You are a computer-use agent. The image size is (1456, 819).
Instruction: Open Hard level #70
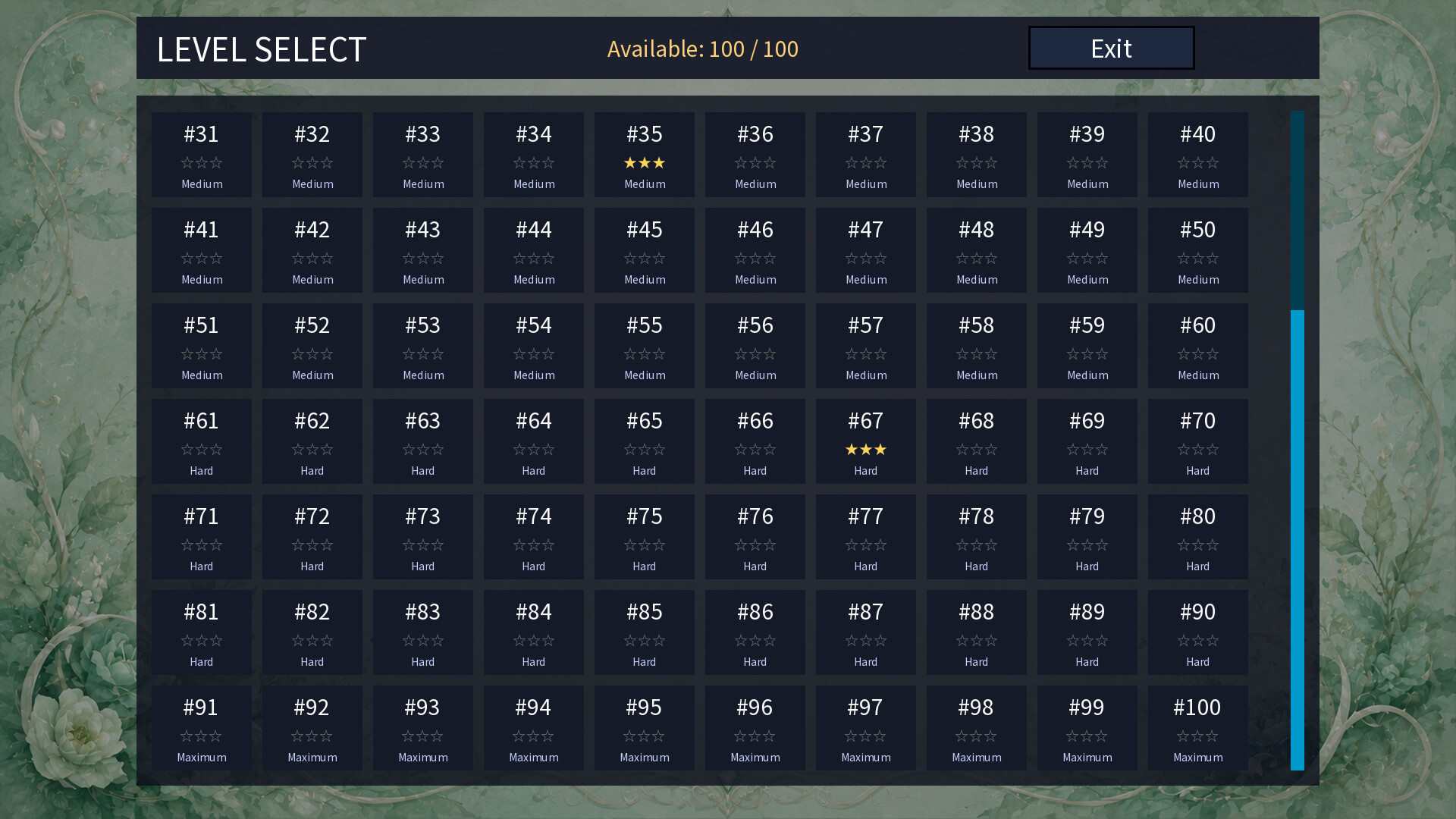click(1198, 441)
